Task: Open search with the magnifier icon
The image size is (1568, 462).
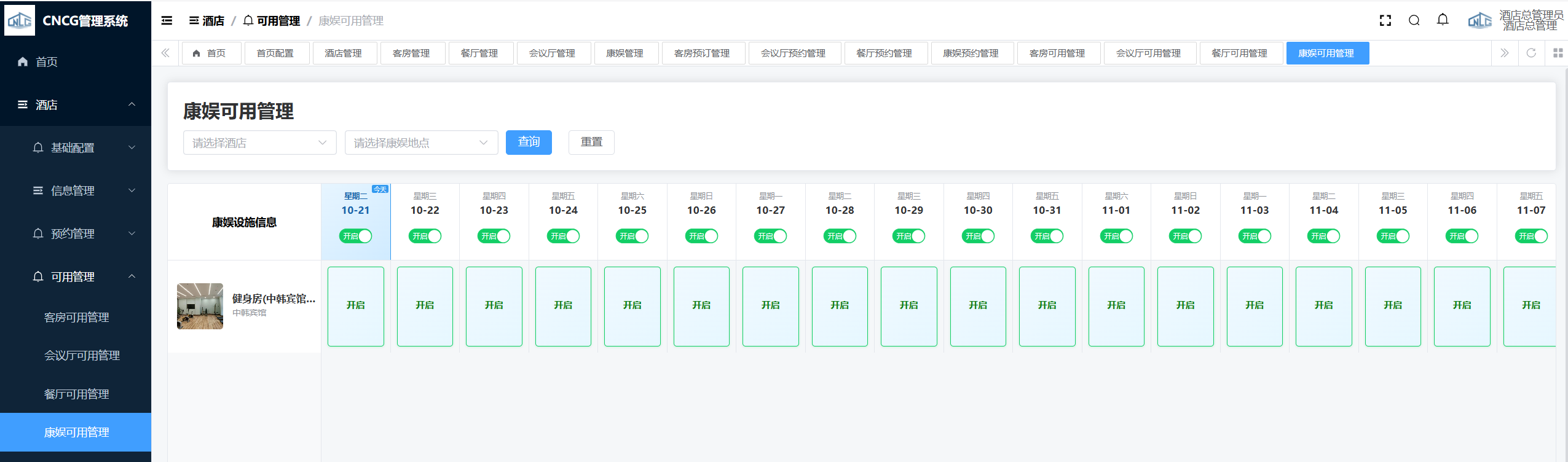Action: coord(1414,21)
